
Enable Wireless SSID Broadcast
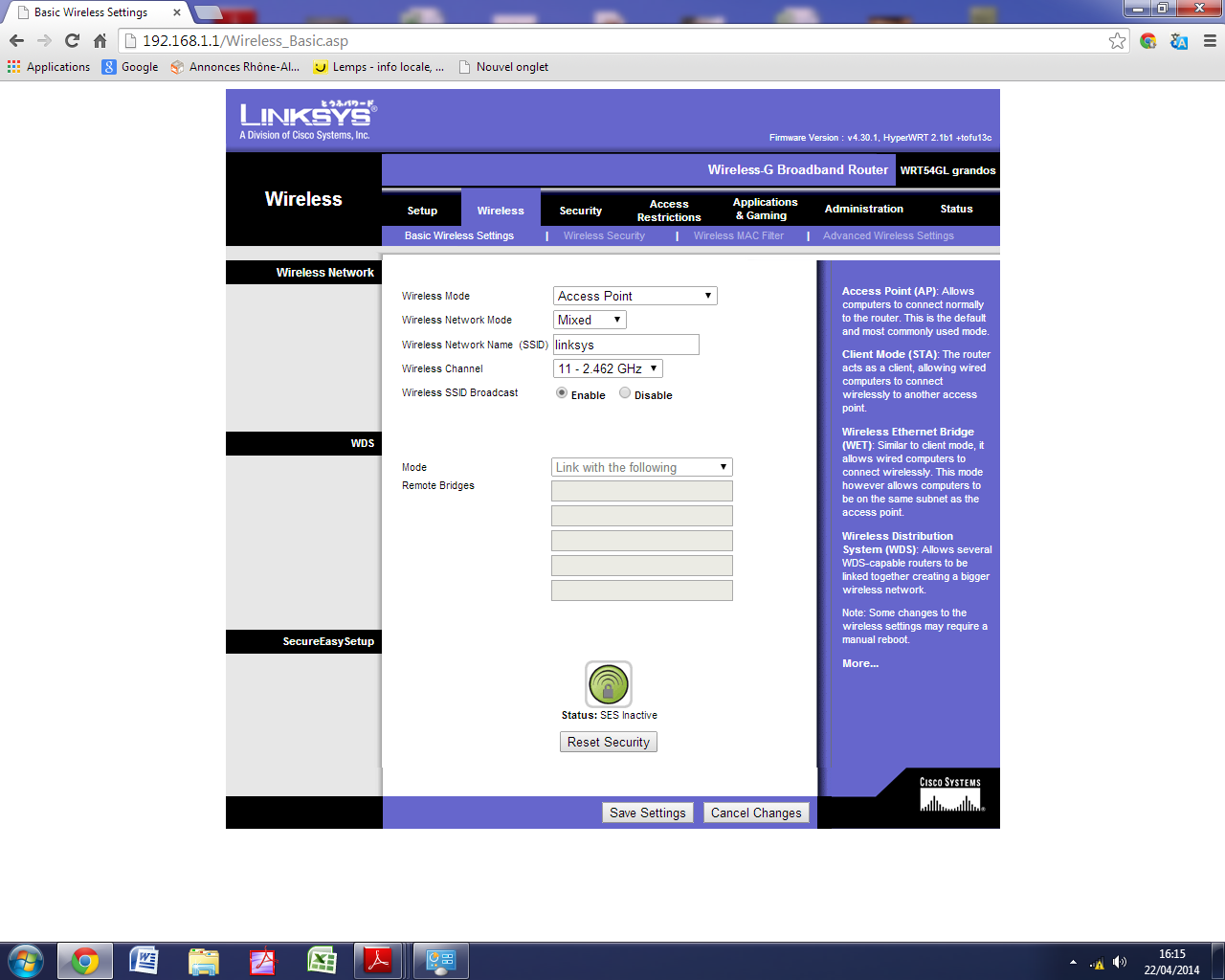pyautogui.click(x=562, y=393)
